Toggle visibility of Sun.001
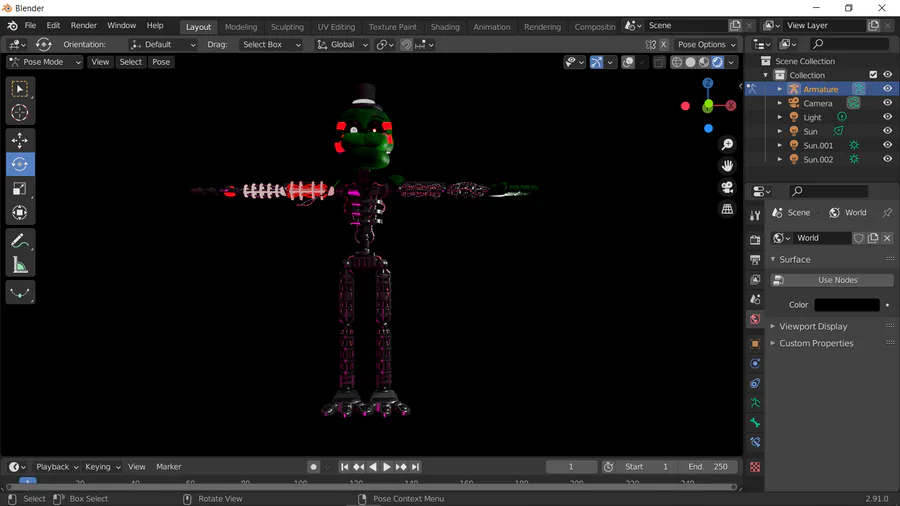The width and height of the screenshot is (900, 506). tap(887, 145)
